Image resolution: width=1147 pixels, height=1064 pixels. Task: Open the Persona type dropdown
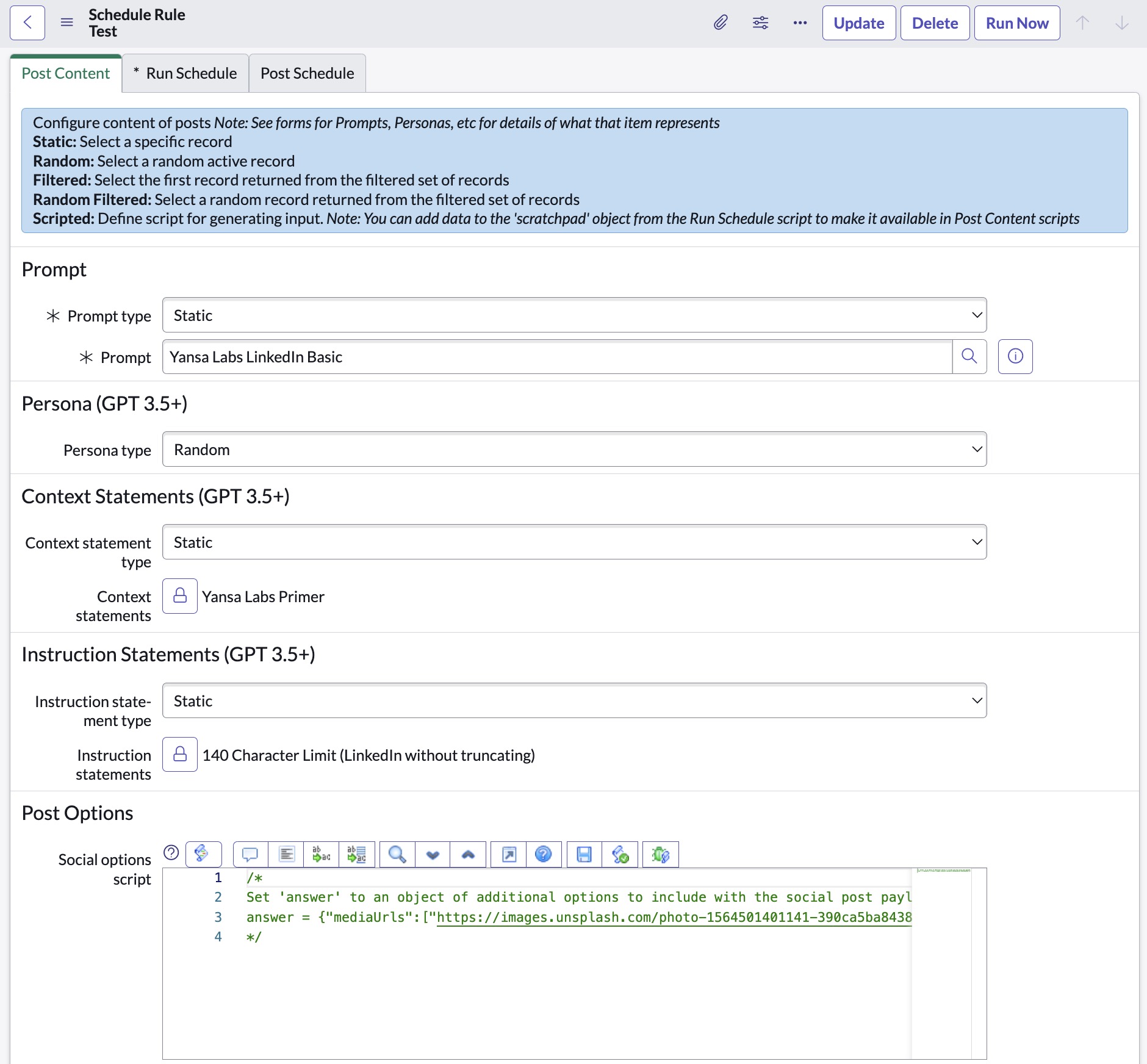click(x=574, y=450)
